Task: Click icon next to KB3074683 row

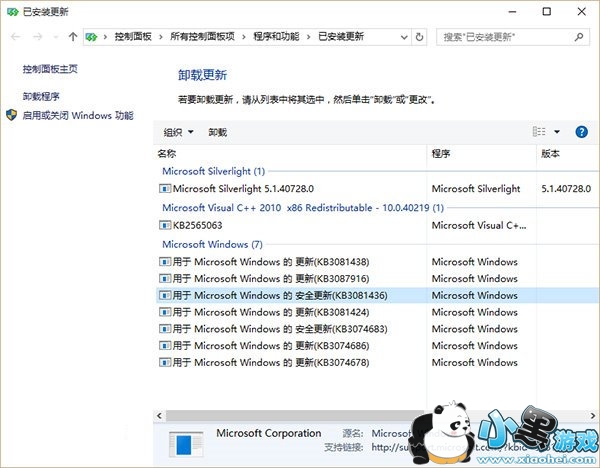Action: pos(165,329)
